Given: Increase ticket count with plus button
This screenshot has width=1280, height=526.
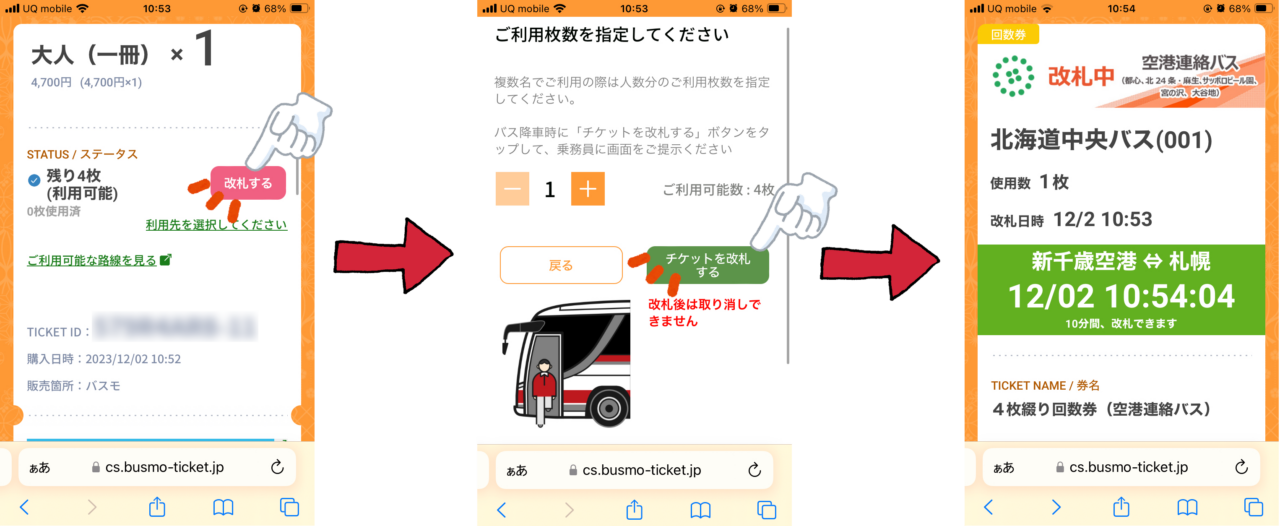Looking at the screenshot, I should pyautogui.click(x=588, y=189).
